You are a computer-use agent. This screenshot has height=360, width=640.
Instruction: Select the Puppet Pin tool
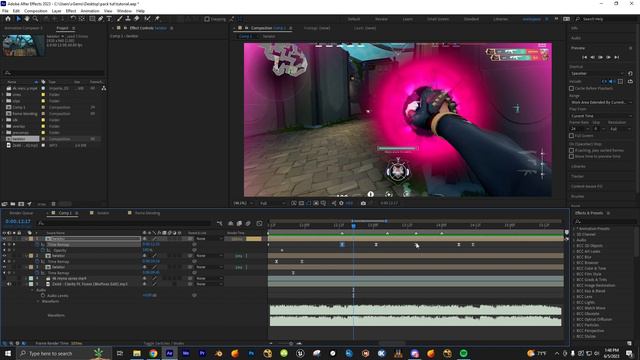(157, 19)
